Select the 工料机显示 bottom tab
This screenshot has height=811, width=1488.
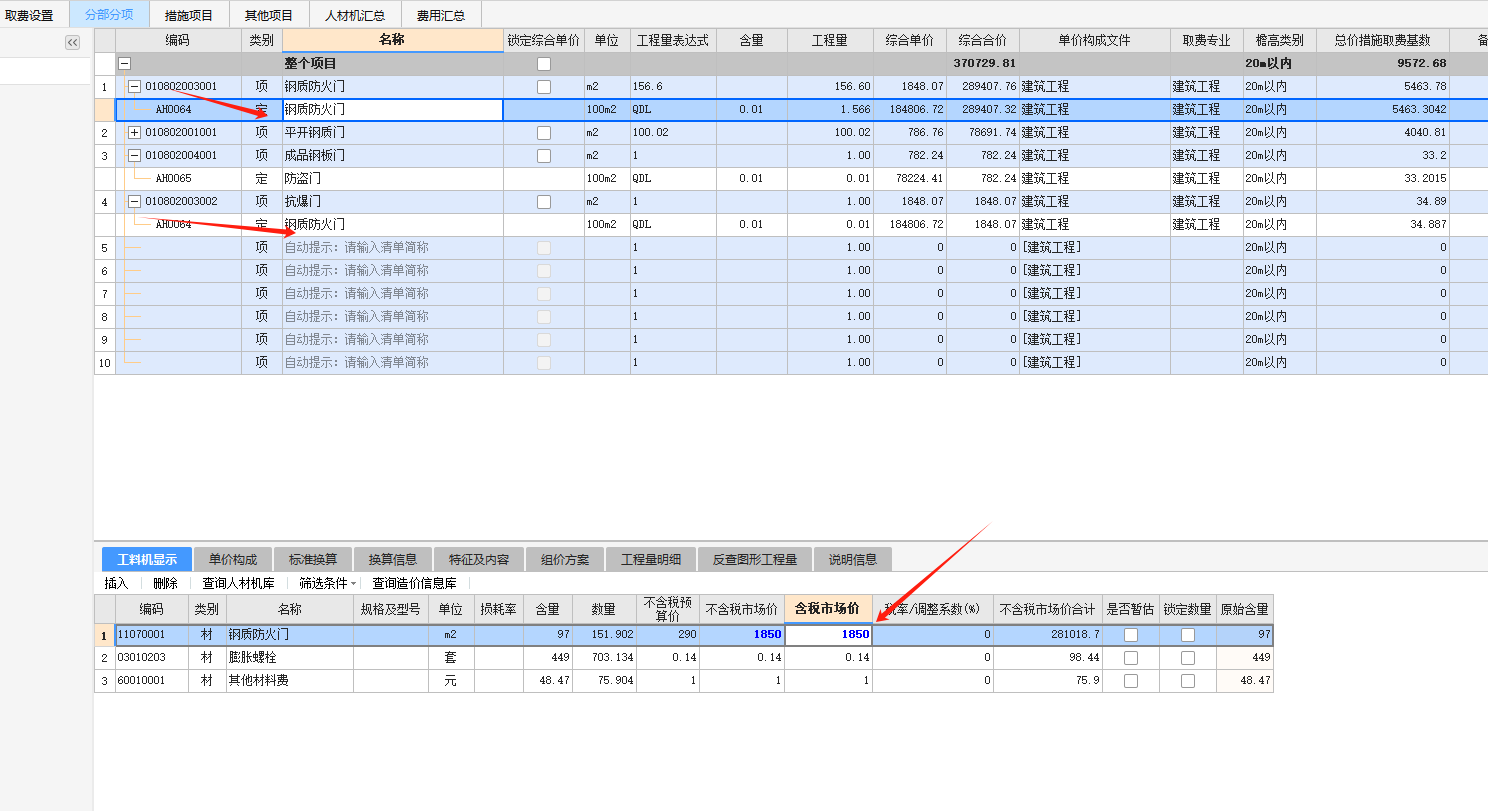pyautogui.click(x=147, y=559)
